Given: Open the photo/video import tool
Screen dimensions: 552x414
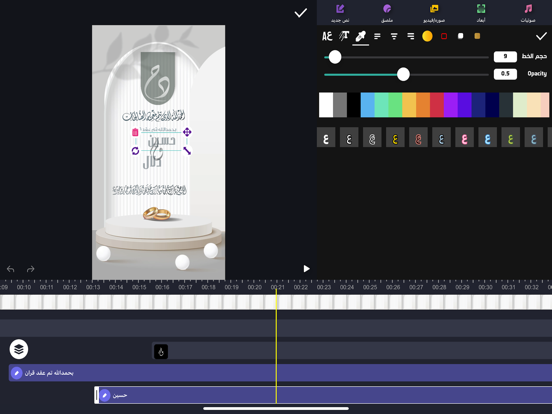Looking at the screenshot, I should point(434,13).
